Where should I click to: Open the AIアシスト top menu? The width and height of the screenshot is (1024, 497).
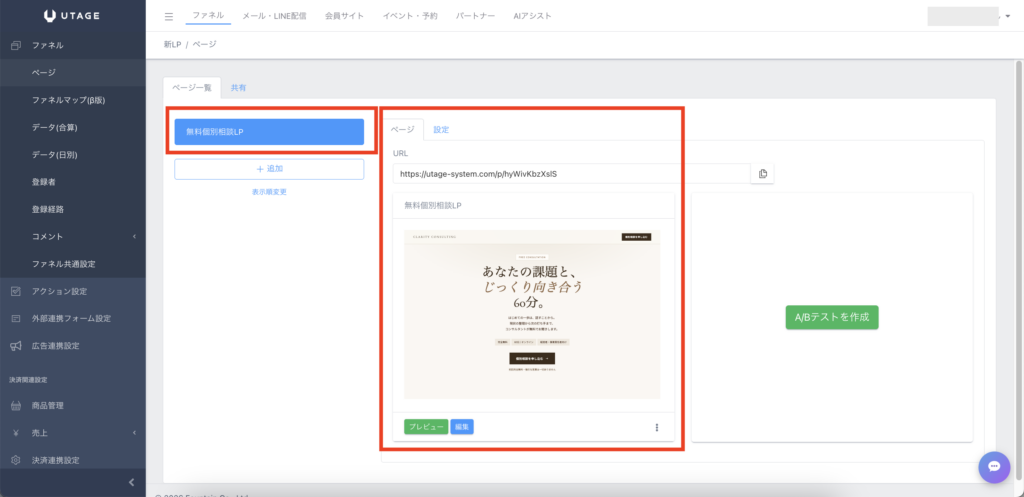tap(532, 16)
